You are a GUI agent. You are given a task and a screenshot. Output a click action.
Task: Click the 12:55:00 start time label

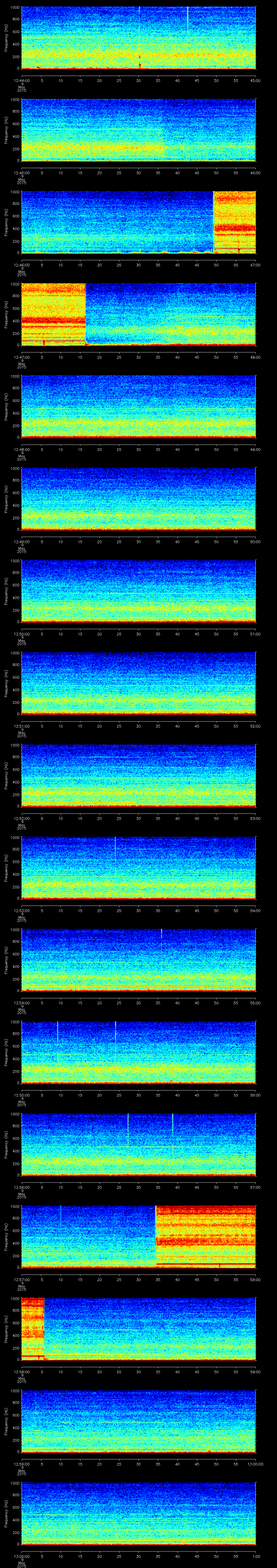[22, 1095]
